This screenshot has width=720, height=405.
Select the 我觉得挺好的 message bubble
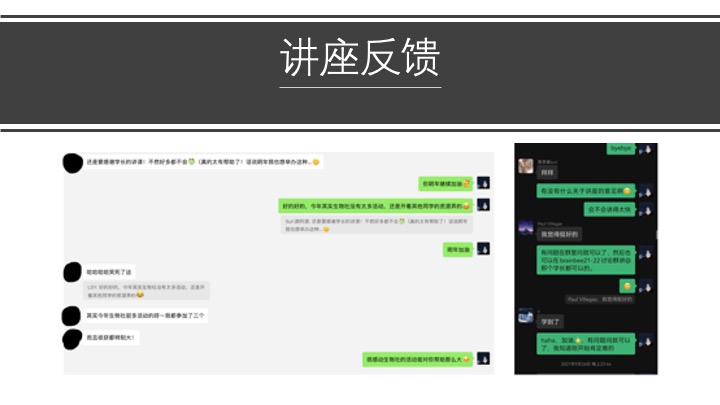click(x=562, y=234)
